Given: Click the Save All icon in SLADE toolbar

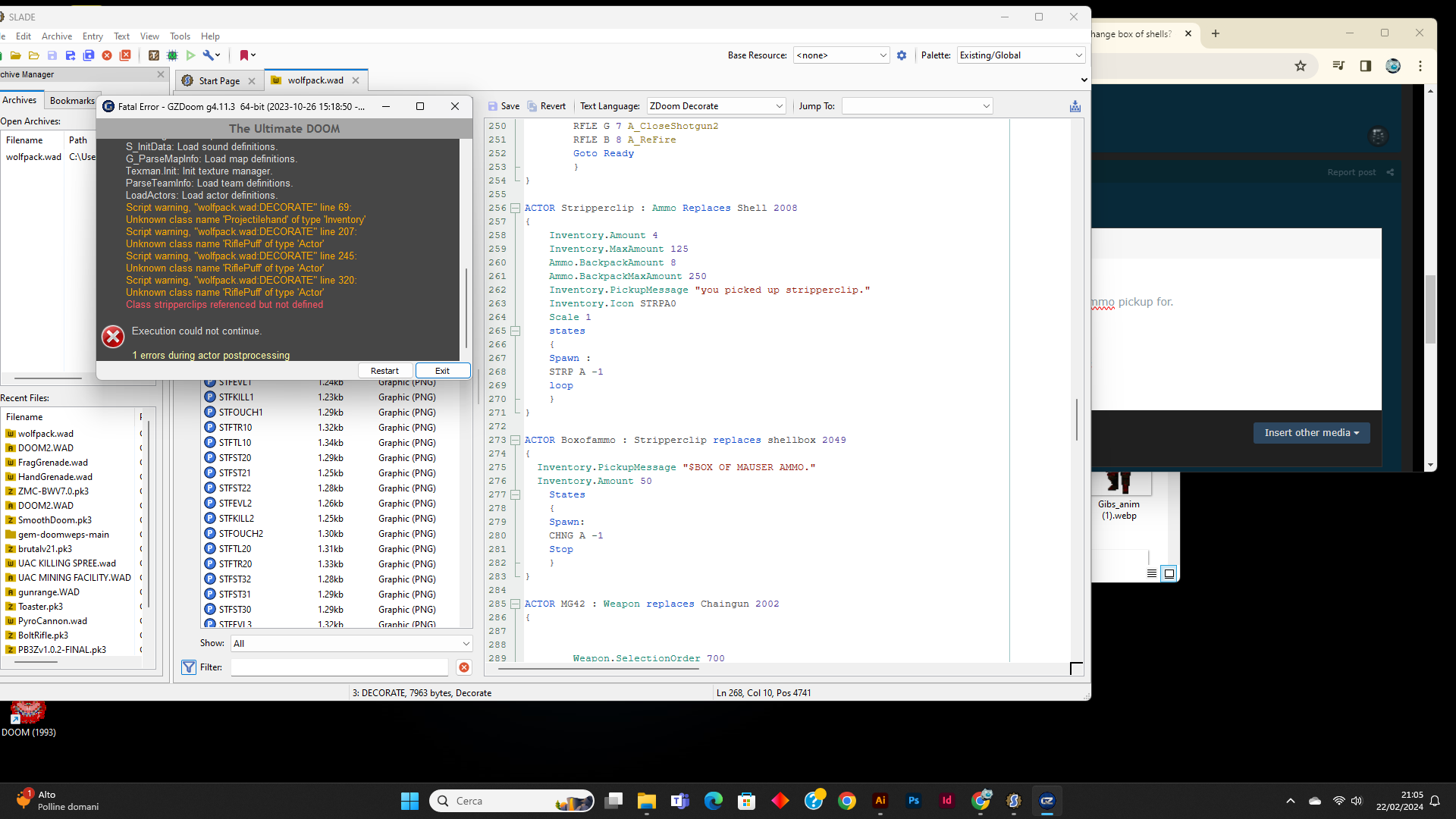Looking at the screenshot, I should (x=89, y=55).
